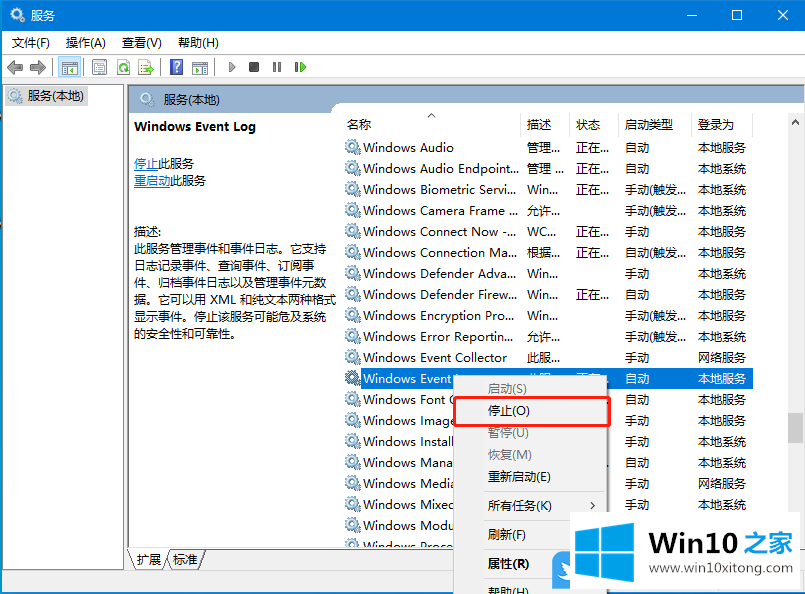The width and height of the screenshot is (805, 594).
Task: Sort by the 状态 column header
Action: (x=594, y=124)
